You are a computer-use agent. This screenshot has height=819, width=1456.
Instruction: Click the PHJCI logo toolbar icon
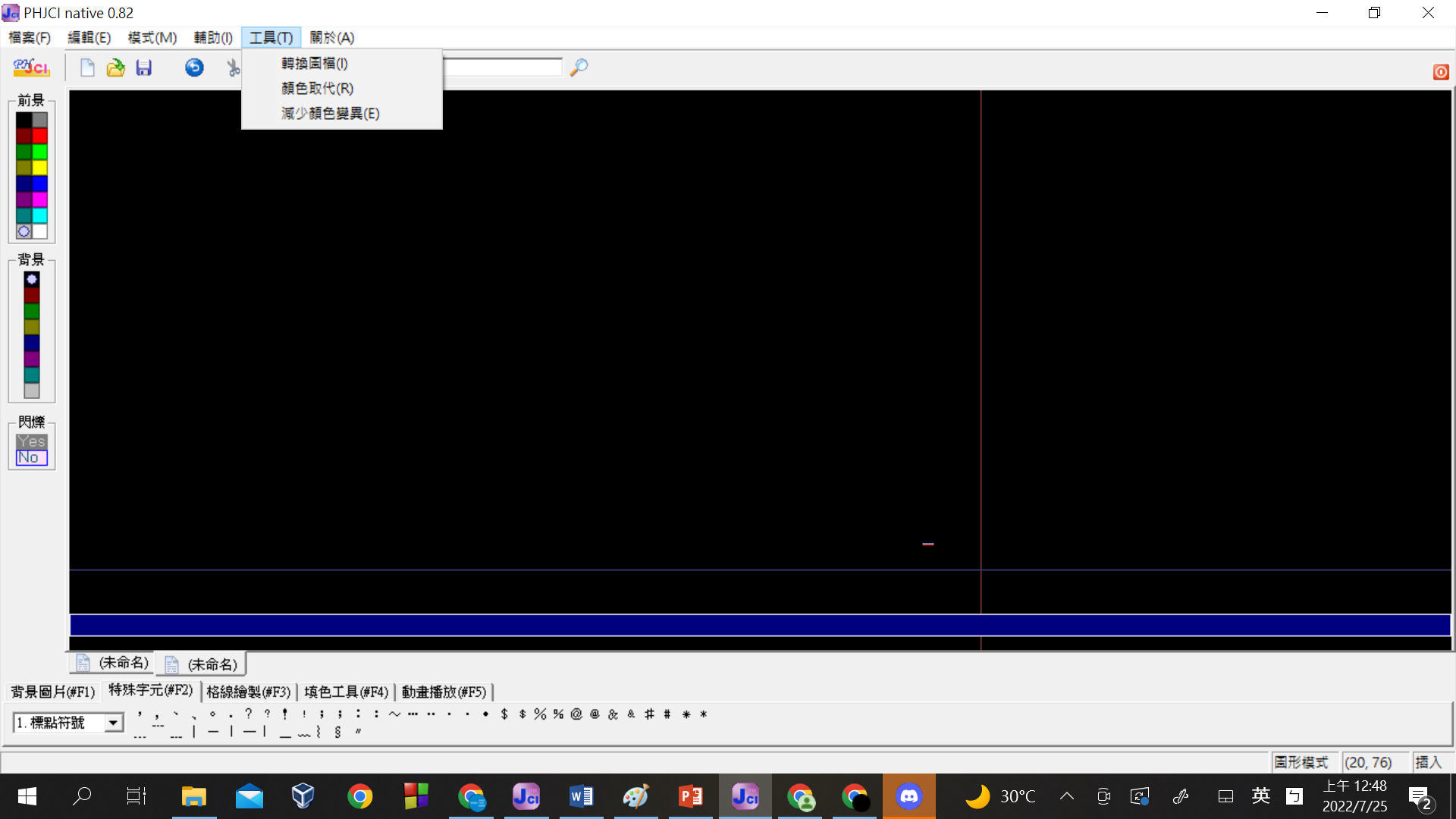[31, 68]
